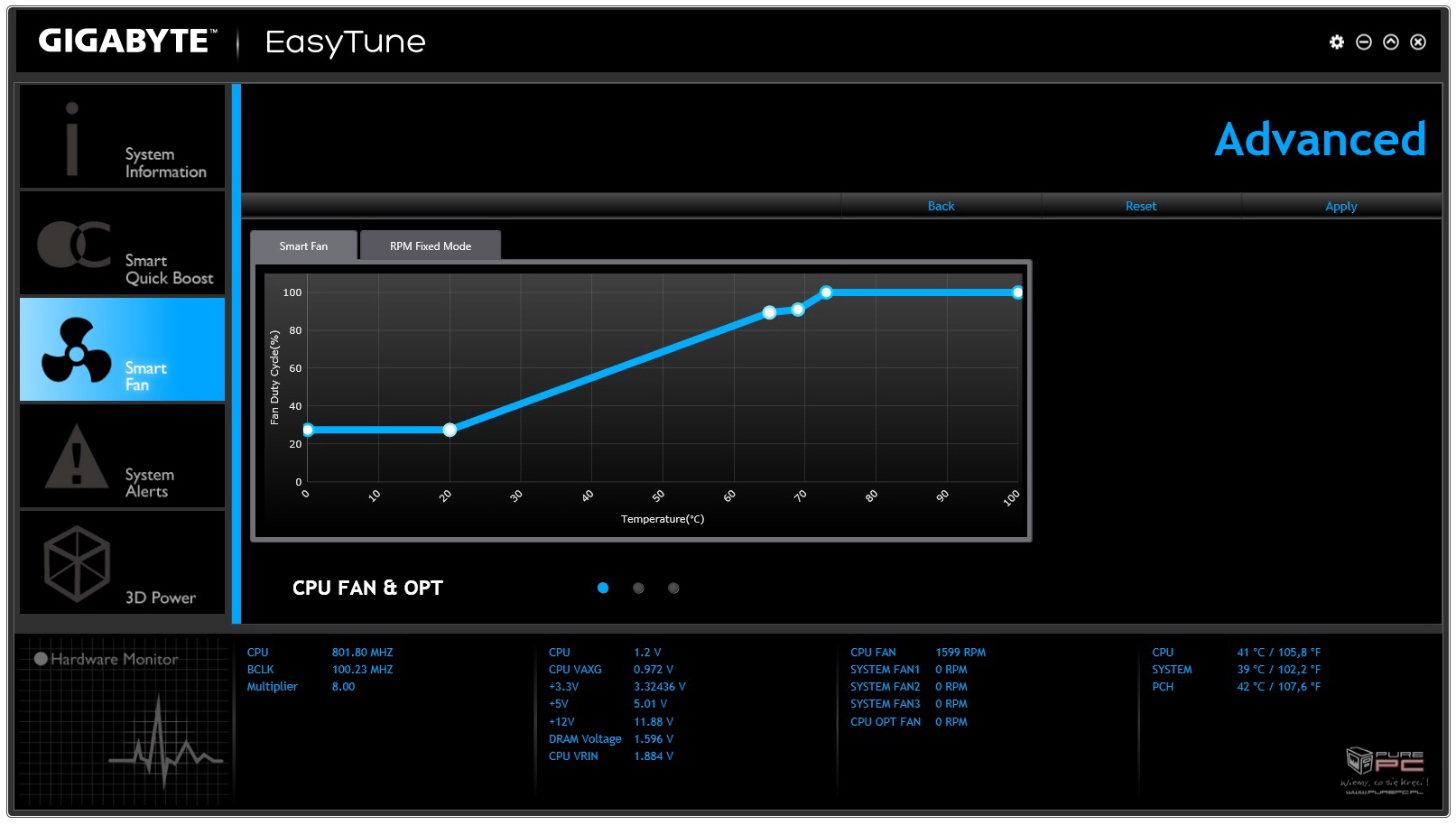The image size is (1456, 825).
Task: Click the fan curve point at 73°C reaching 100%
Action: pos(826,292)
